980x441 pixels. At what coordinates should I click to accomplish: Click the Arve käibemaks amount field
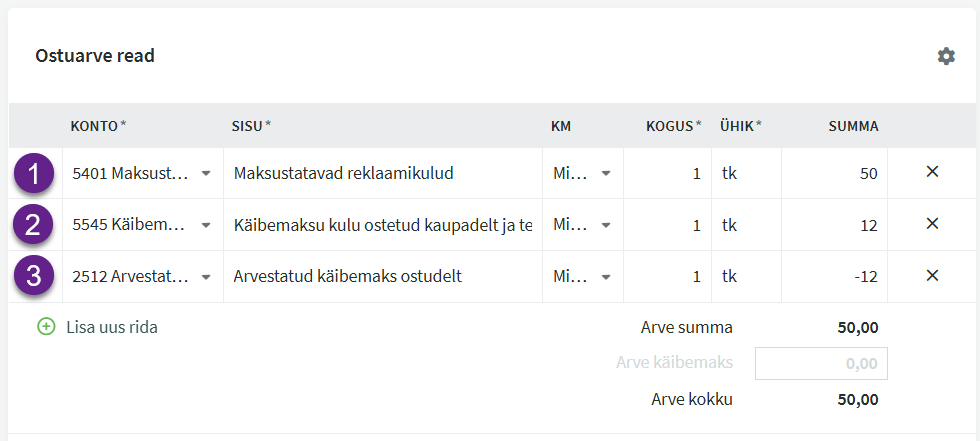(821, 364)
